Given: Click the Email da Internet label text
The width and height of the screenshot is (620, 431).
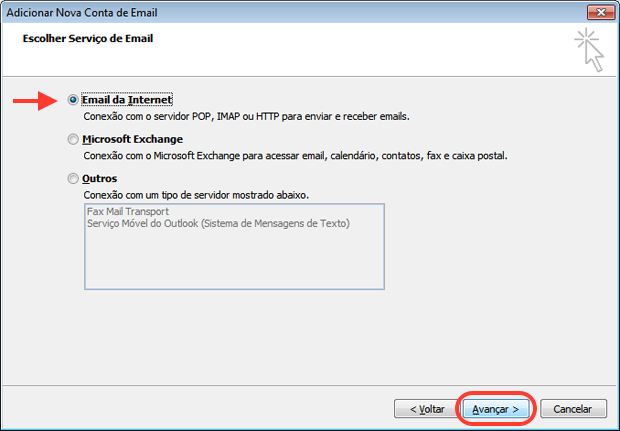Looking at the screenshot, I should [127, 100].
